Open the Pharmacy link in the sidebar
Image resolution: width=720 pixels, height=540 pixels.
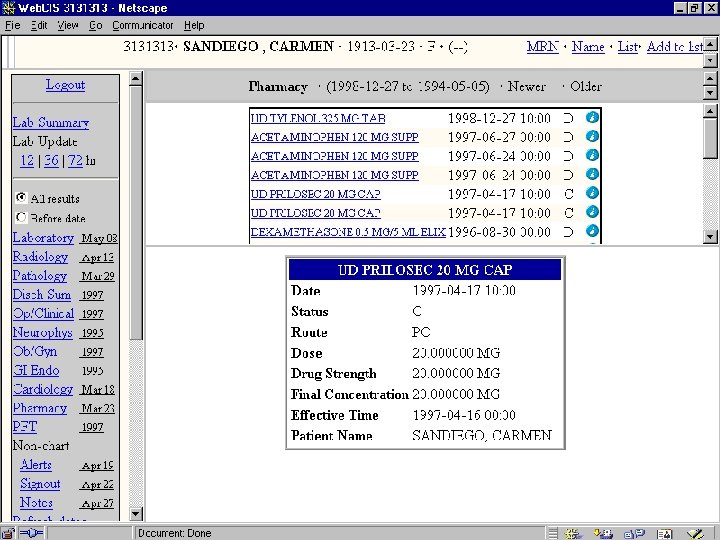[40, 408]
